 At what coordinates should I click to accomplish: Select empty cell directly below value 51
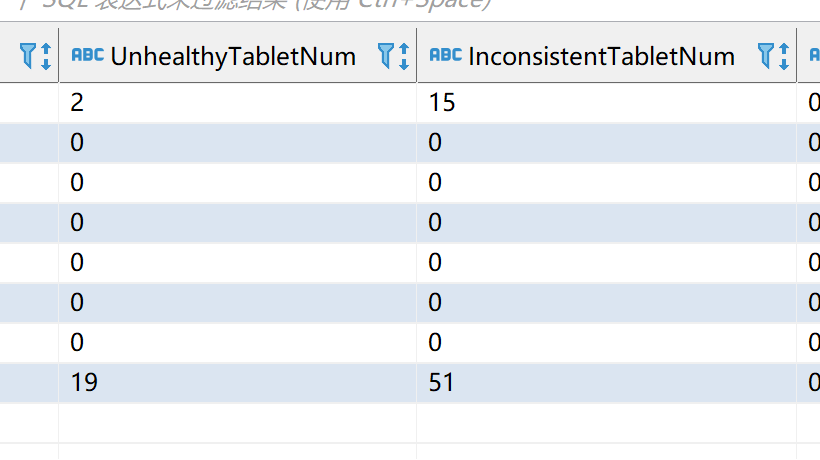605,422
